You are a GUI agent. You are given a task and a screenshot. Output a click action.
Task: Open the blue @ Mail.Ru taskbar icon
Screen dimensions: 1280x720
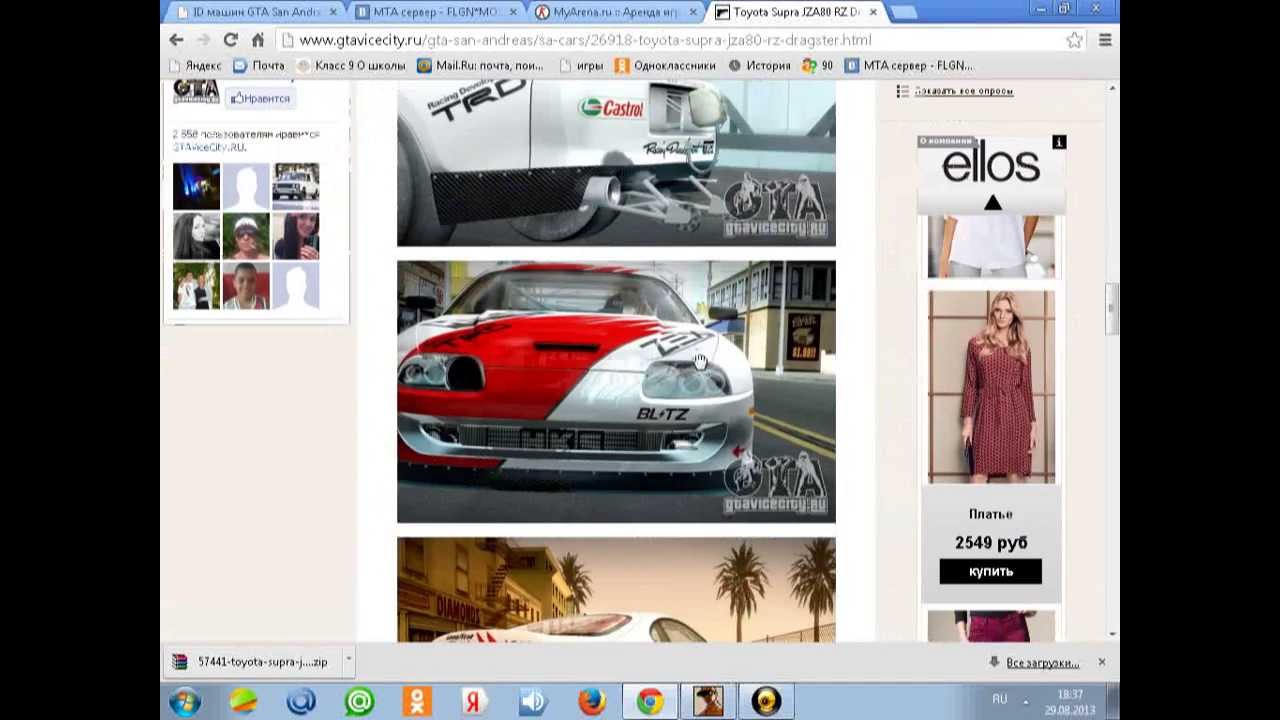(301, 701)
